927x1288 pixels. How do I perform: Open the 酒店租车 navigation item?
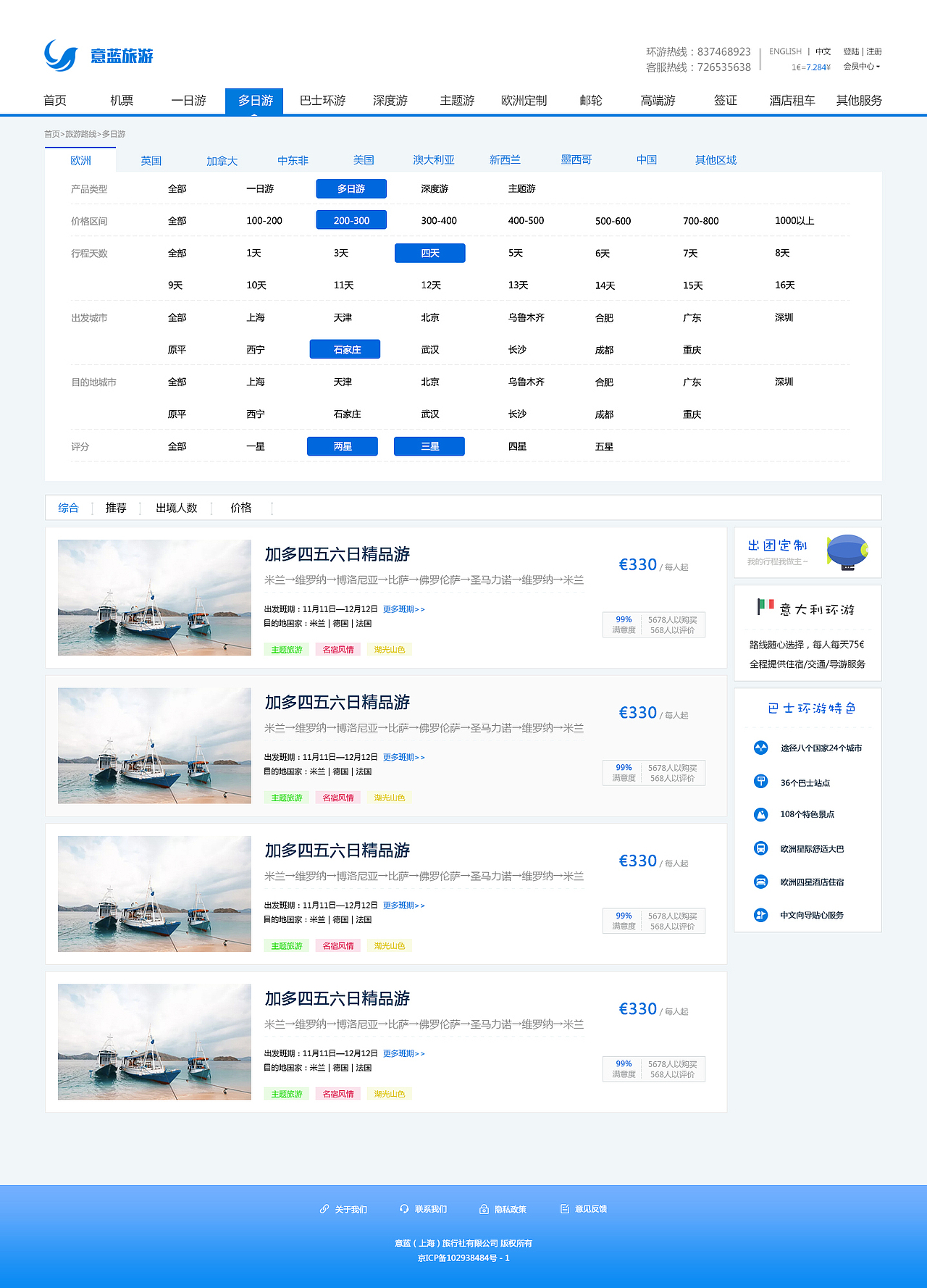coord(792,101)
